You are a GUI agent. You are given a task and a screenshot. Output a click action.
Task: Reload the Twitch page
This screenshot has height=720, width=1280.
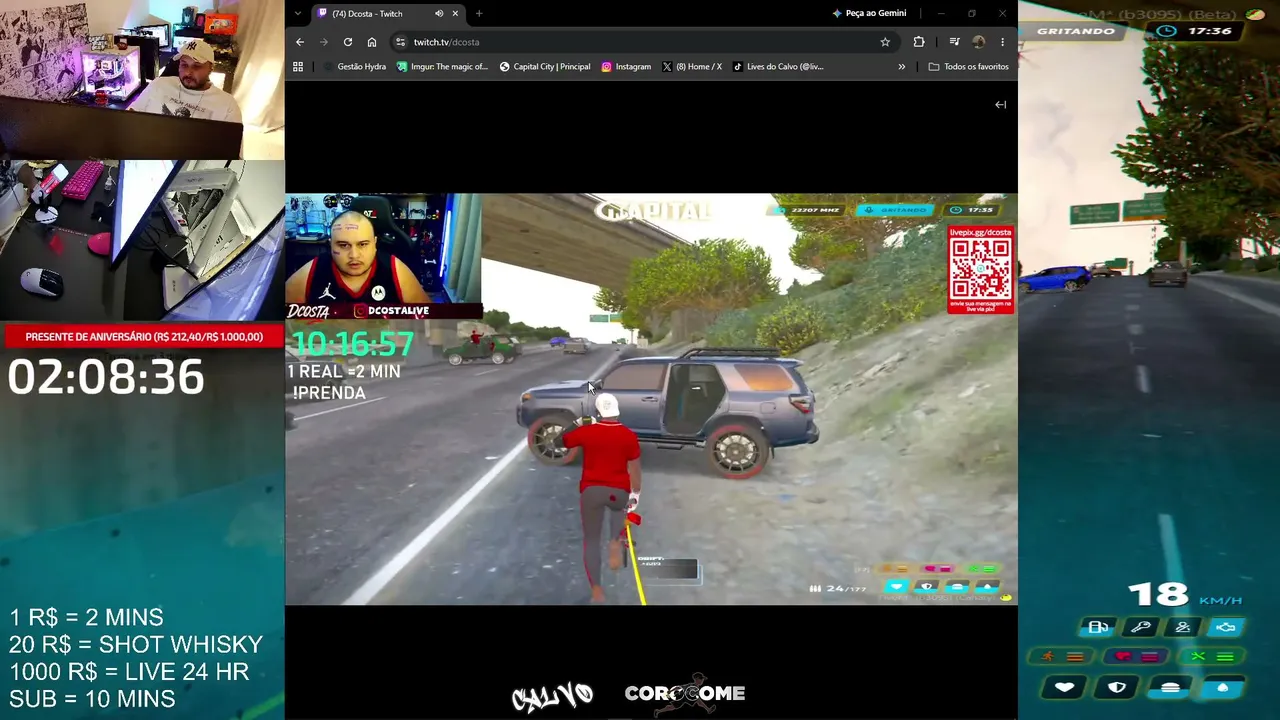point(347,42)
